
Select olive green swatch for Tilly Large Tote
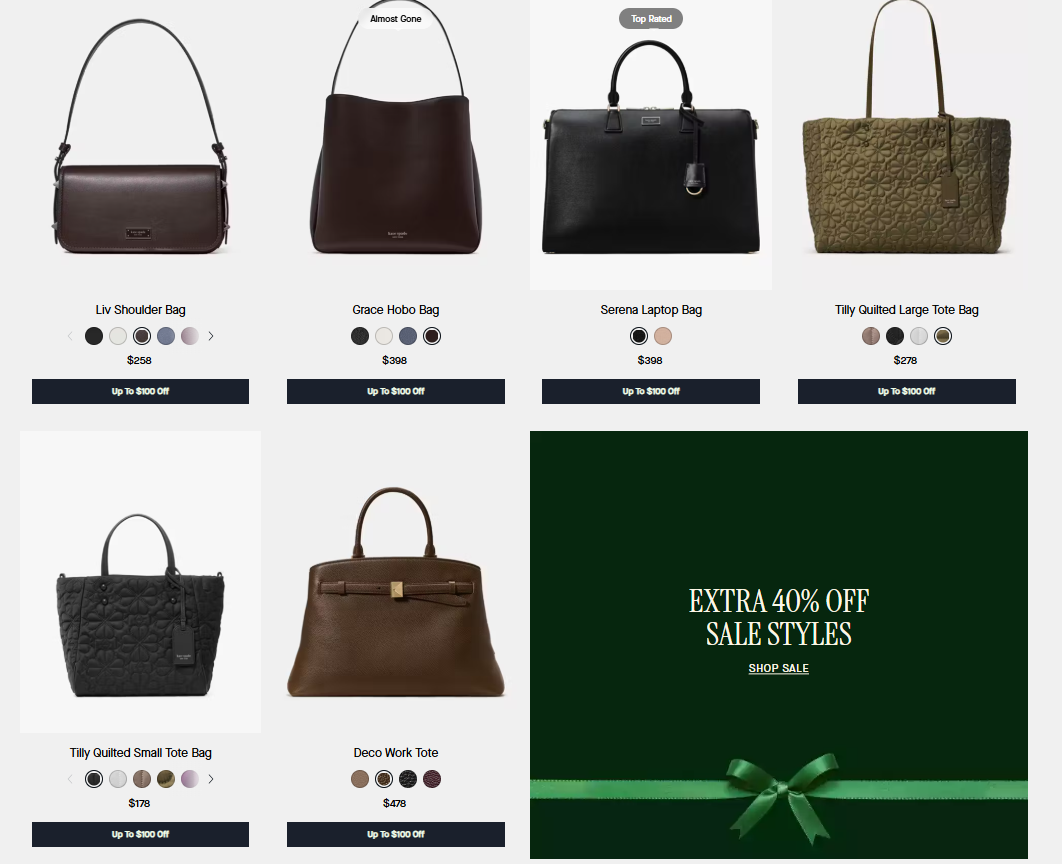pos(943,336)
